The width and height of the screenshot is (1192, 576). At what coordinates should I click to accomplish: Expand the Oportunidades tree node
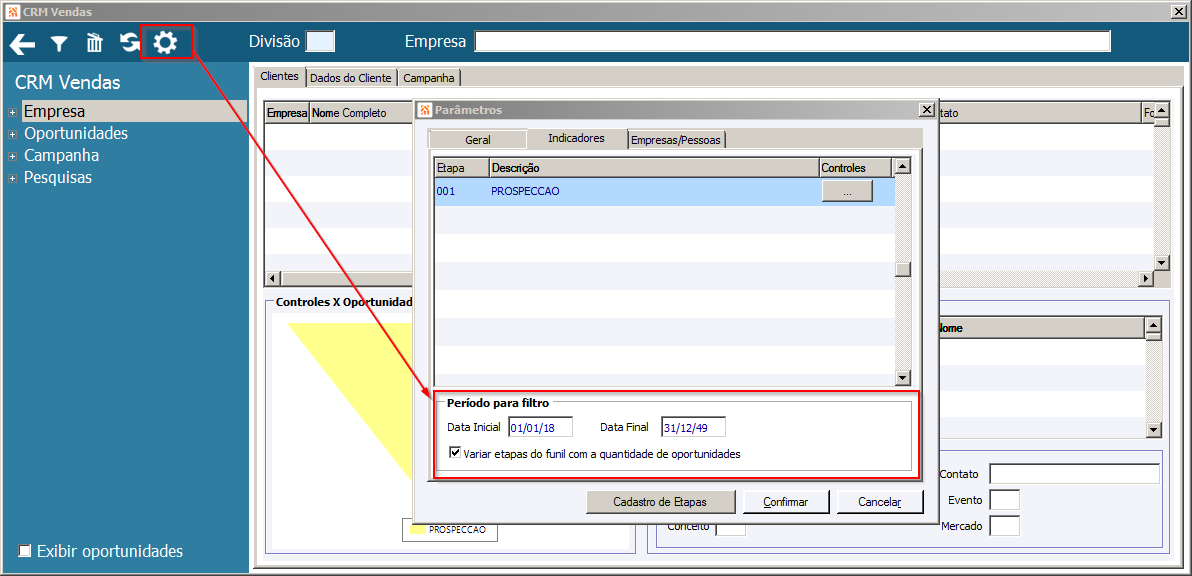[x=12, y=135]
